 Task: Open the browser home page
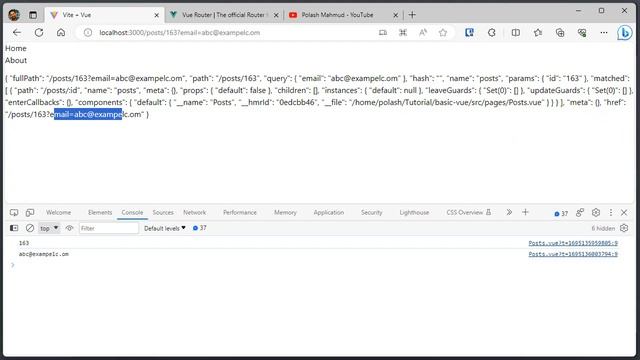click(x=61, y=33)
